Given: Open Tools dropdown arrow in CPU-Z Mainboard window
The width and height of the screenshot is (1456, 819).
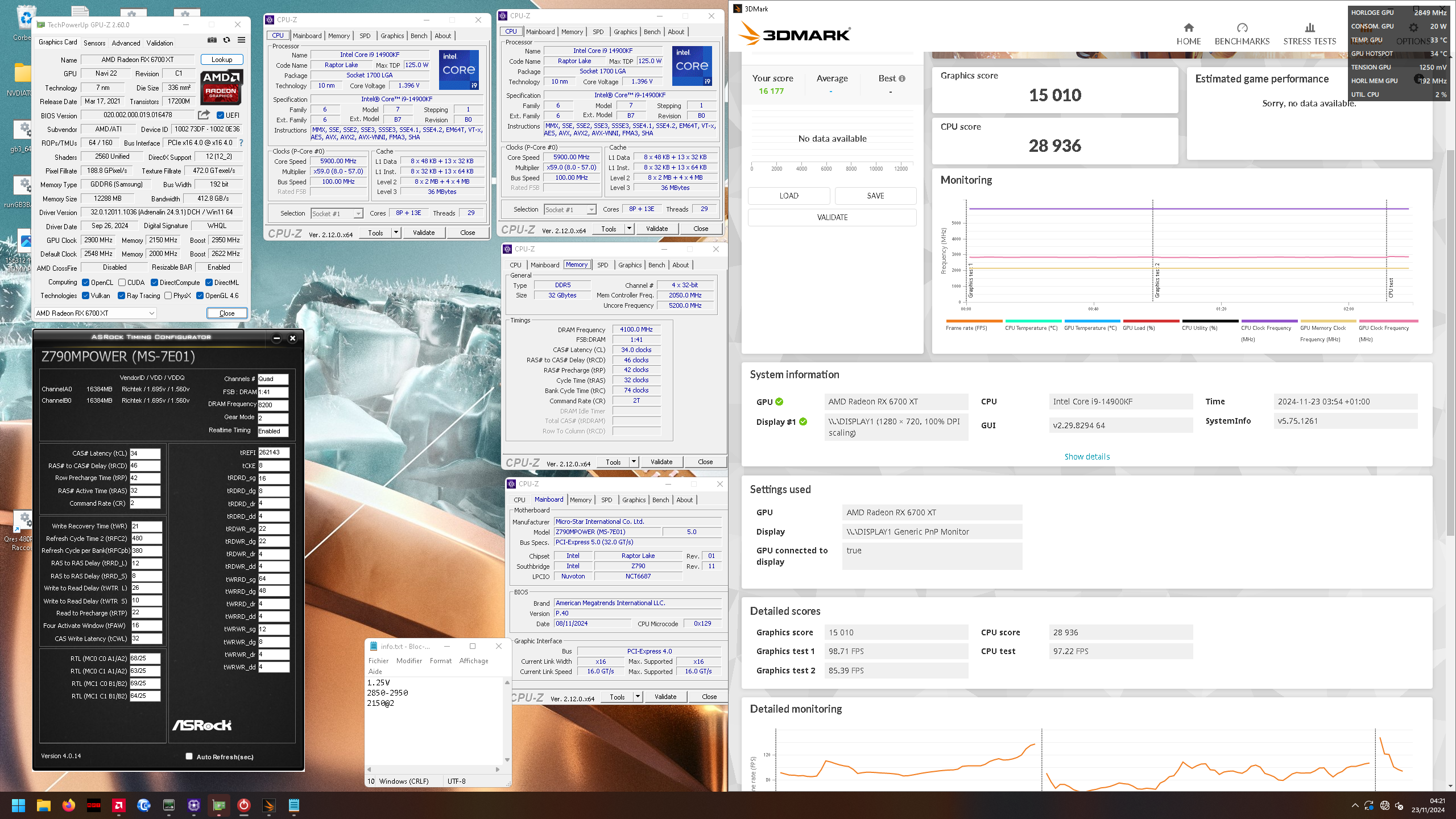Looking at the screenshot, I should (638, 697).
